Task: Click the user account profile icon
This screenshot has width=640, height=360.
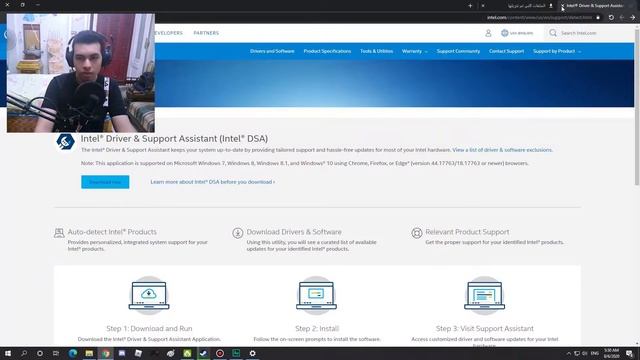Action: 488,33
